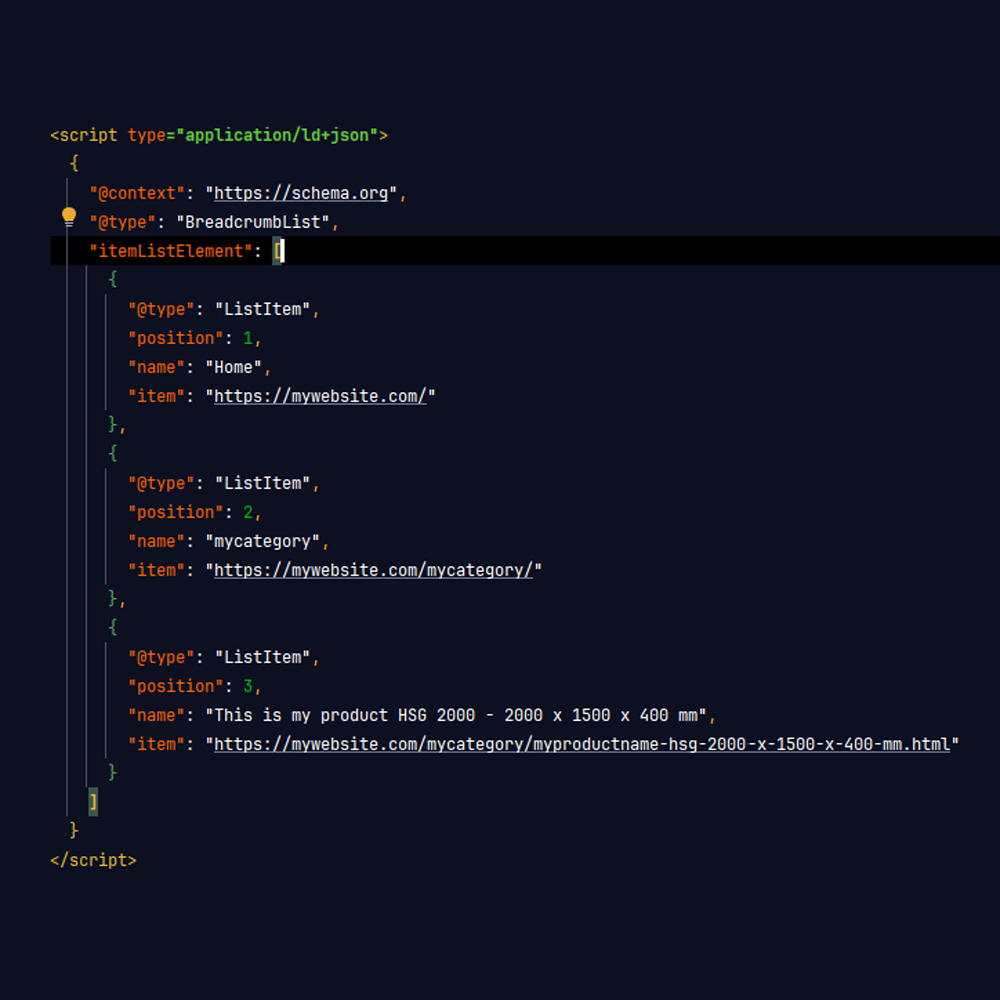
Task: Click the "@context" key
Action: click(x=137, y=193)
